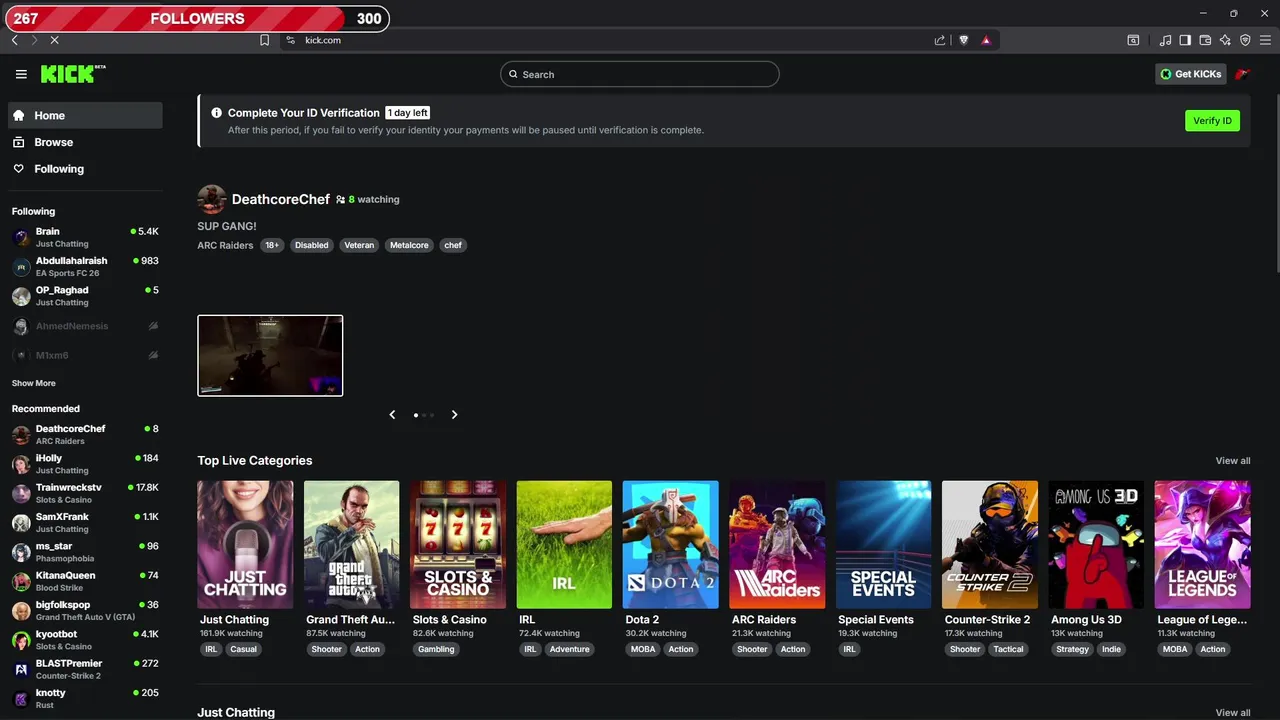Open the Grand Theft Auto V category card
This screenshot has height=720, width=1280.
(x=351, y=545)
